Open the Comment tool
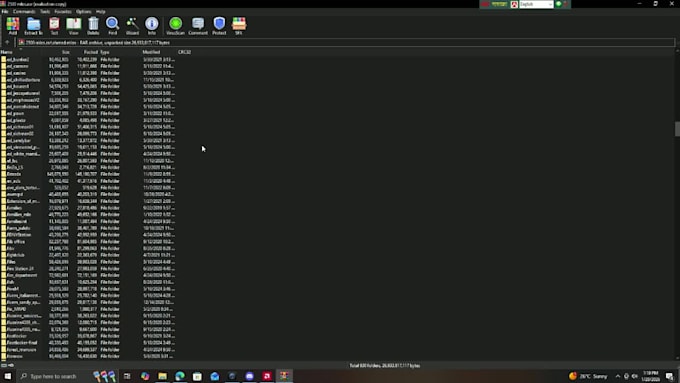680x383 pixels. click(x=198, y=26)
